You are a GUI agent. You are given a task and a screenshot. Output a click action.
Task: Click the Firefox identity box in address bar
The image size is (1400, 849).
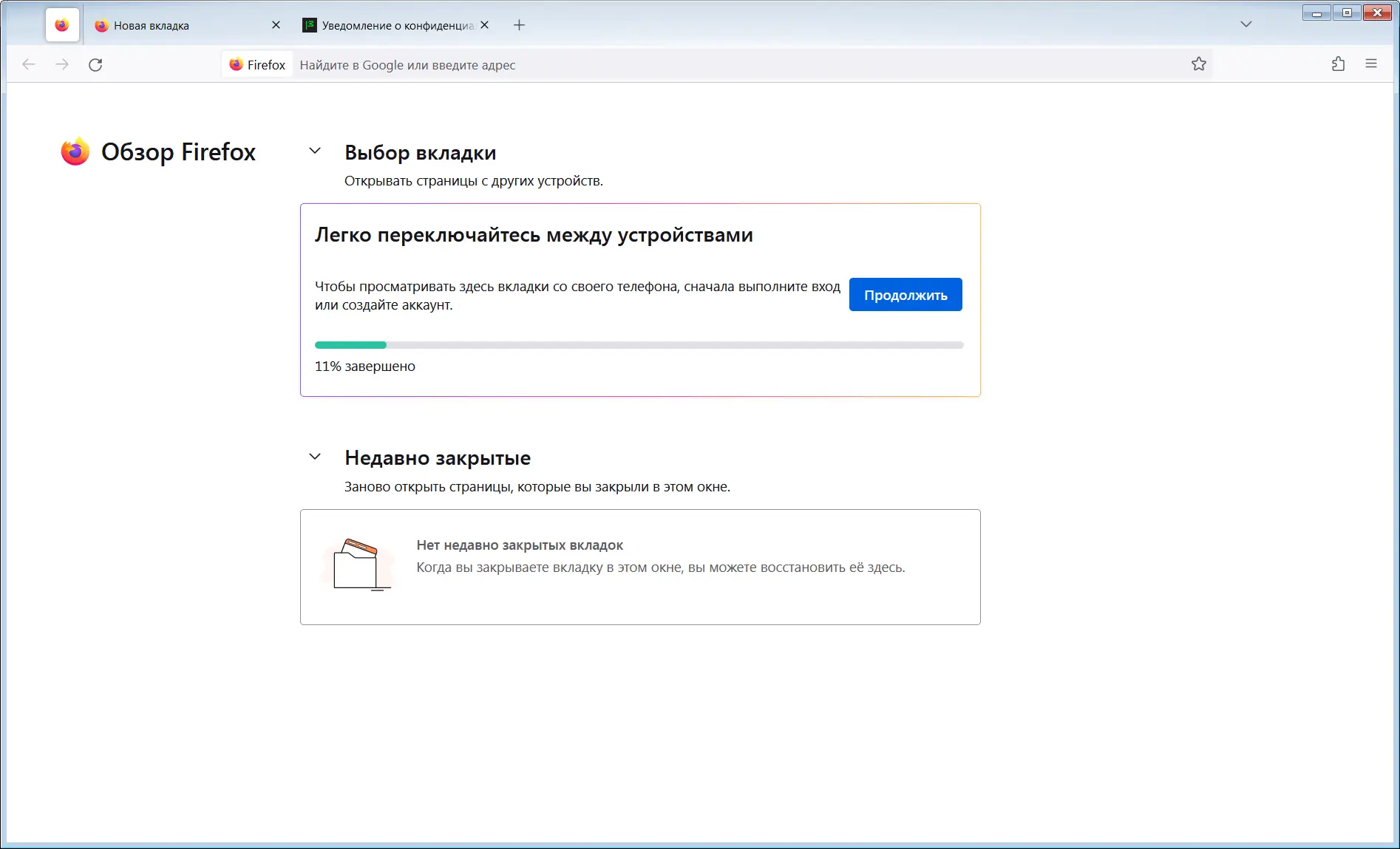point(257,64)
